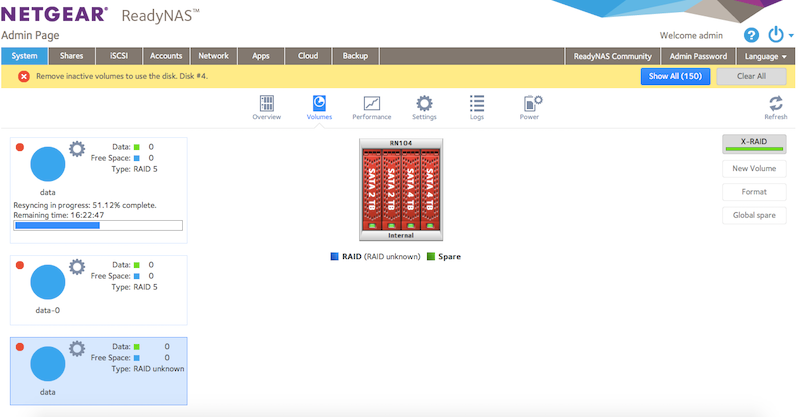Click the New Volume button

(754, 168)
